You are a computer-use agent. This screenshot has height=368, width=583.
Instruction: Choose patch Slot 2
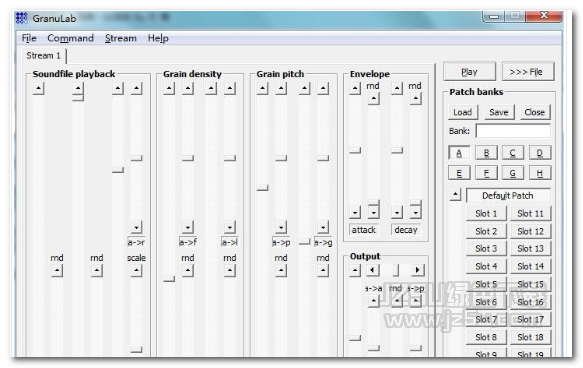(486, 231)
